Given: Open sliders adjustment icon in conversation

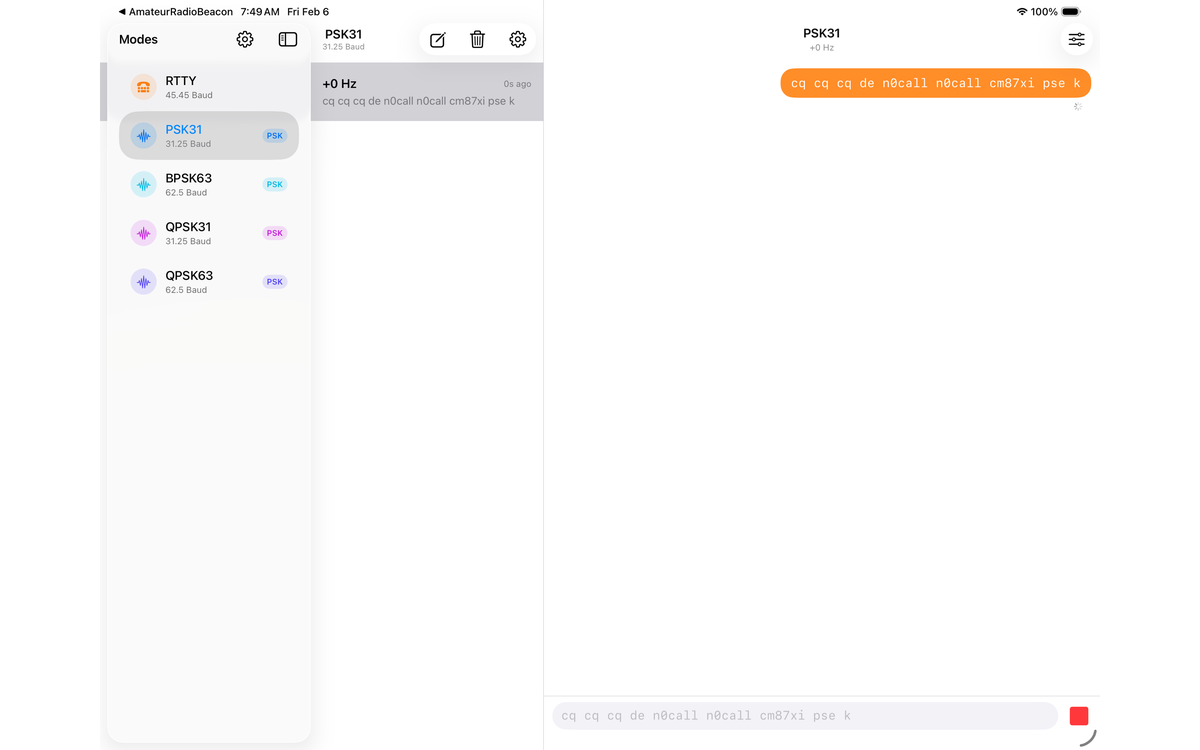Looking at the screenshot, I should point(1076,40).
